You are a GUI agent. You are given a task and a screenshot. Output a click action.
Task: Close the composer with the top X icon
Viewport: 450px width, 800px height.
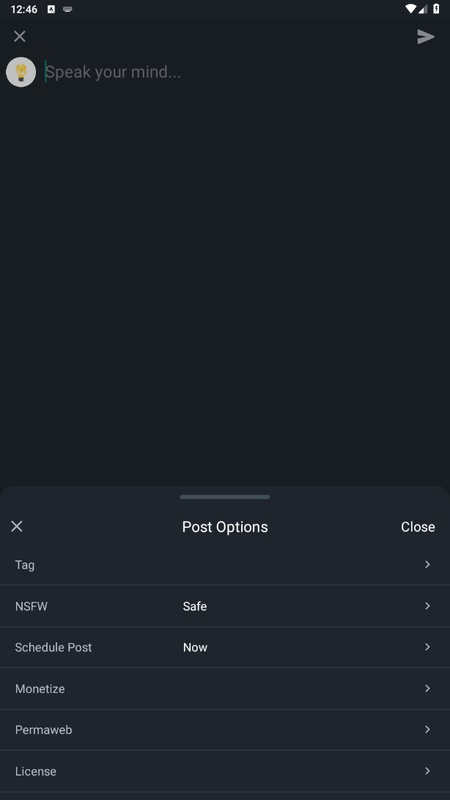[x=19, y=36]
